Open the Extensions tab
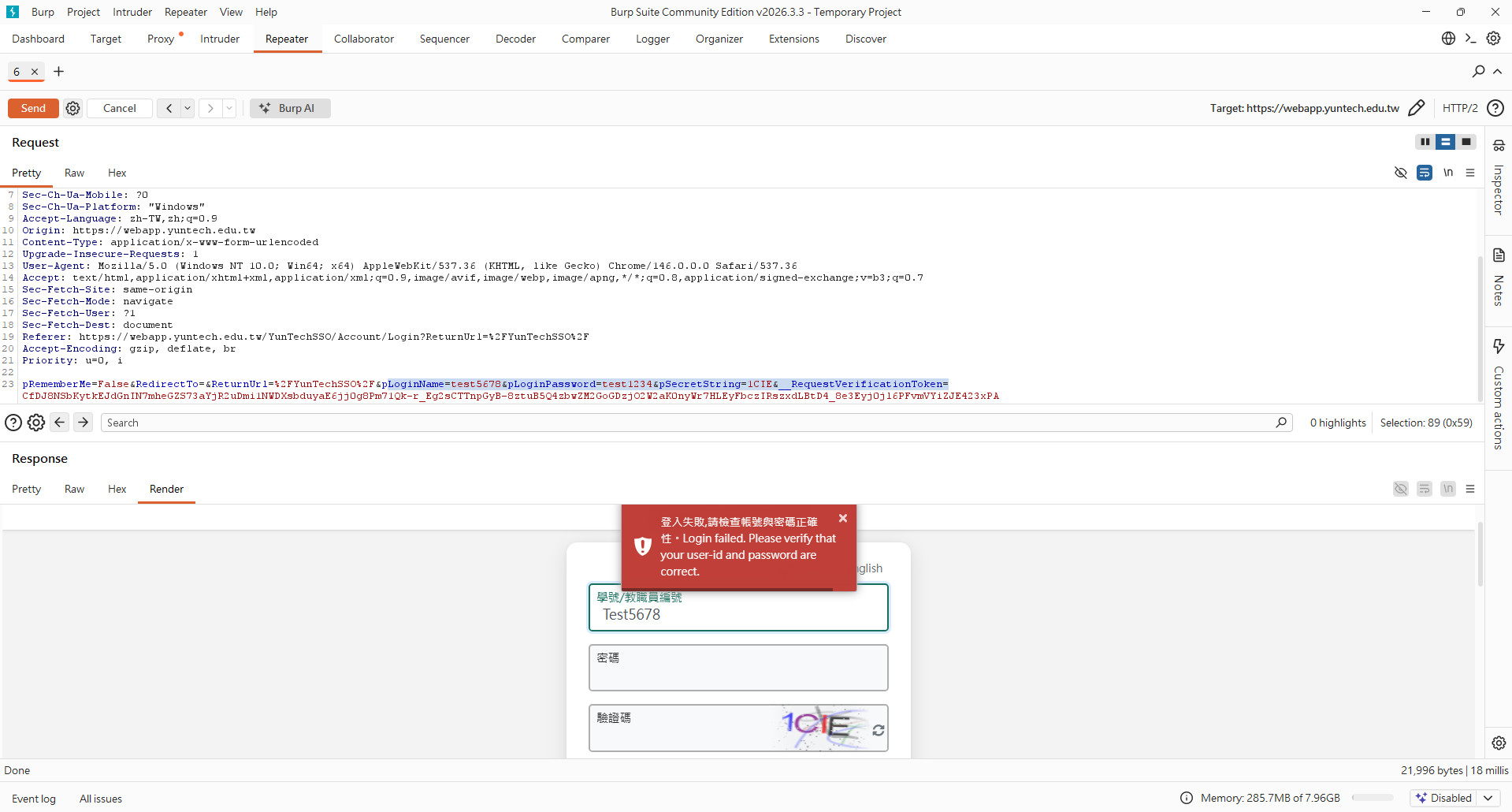 (793, 39)
